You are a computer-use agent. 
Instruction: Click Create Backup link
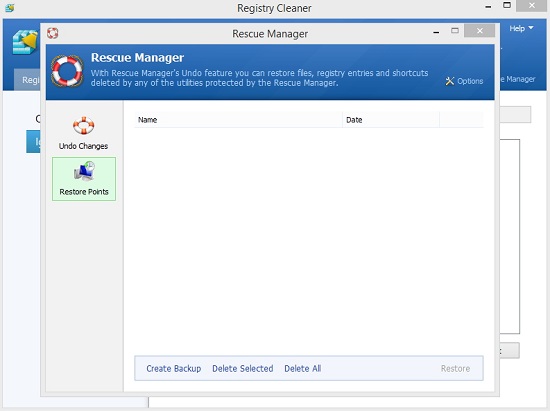coord(174,369)
